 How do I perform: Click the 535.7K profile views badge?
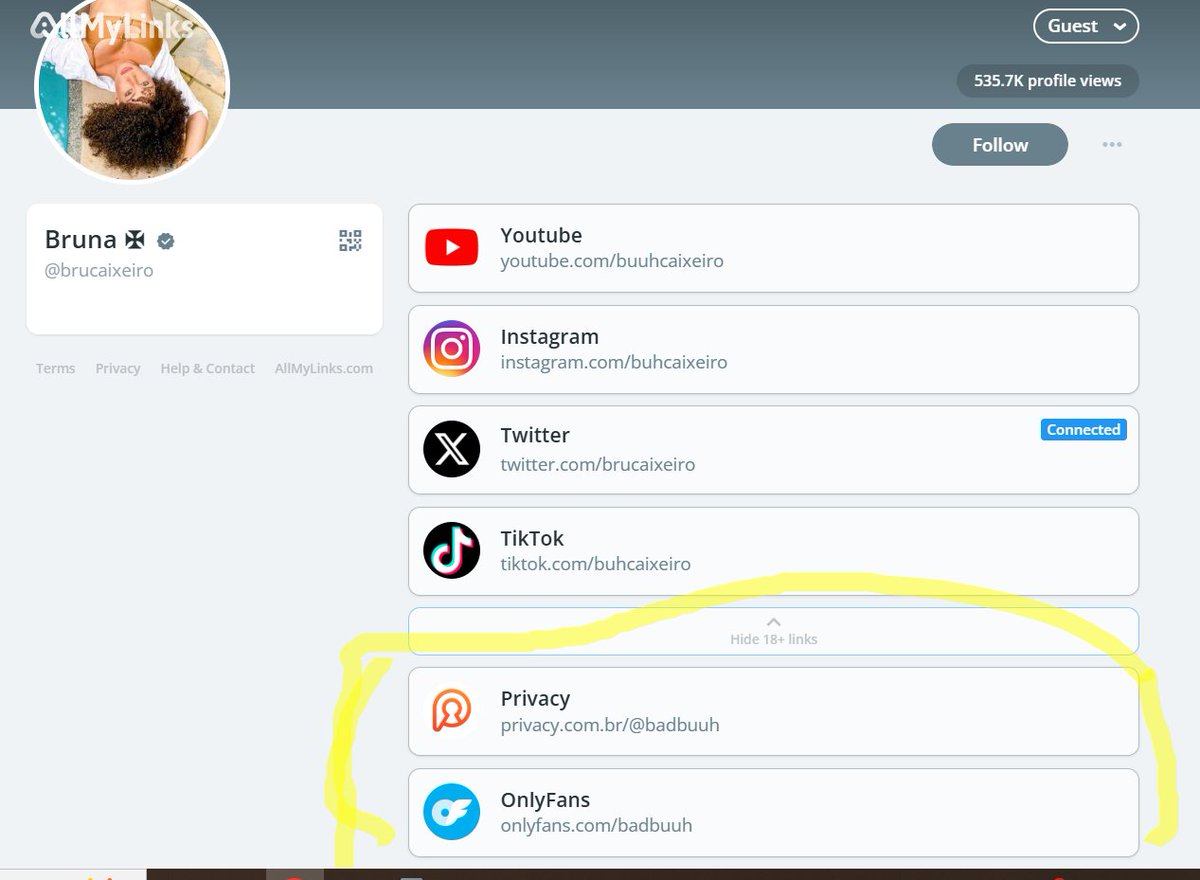[1048, 81]
